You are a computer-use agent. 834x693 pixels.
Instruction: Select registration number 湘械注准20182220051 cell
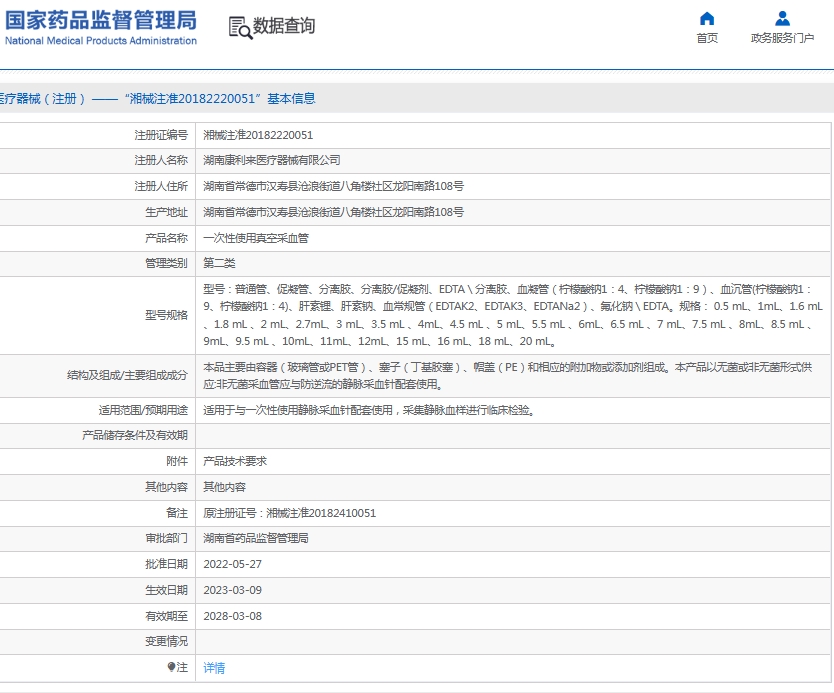coord(258,135)
